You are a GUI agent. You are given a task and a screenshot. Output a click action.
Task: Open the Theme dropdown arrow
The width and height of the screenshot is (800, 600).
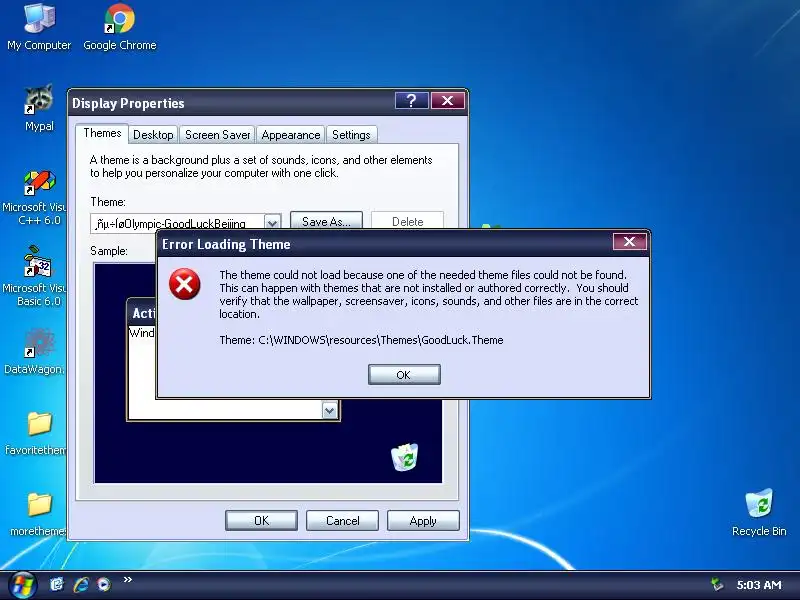click(x=272, y=222)
